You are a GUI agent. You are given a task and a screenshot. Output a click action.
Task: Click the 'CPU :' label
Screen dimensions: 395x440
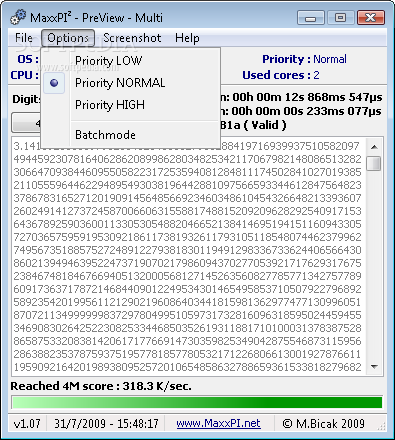pyautogui.click(x=25, y=75)
